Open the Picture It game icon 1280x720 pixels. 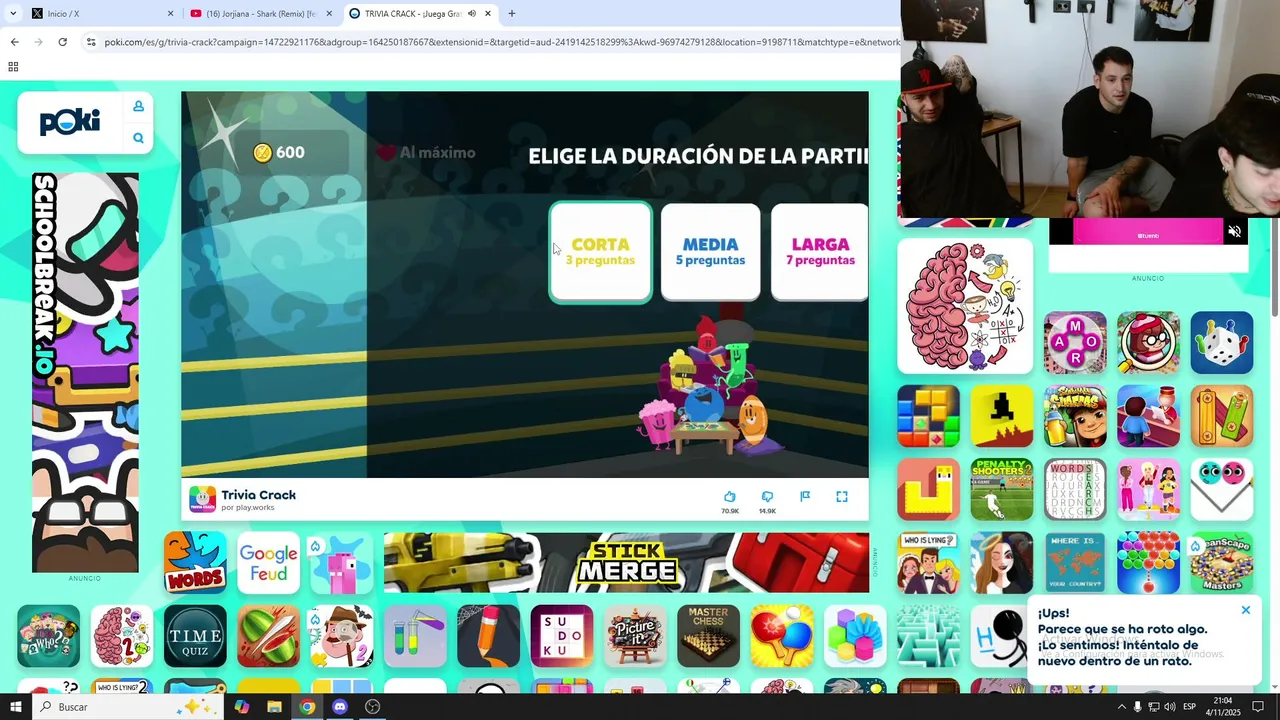(x=635, y=636)
